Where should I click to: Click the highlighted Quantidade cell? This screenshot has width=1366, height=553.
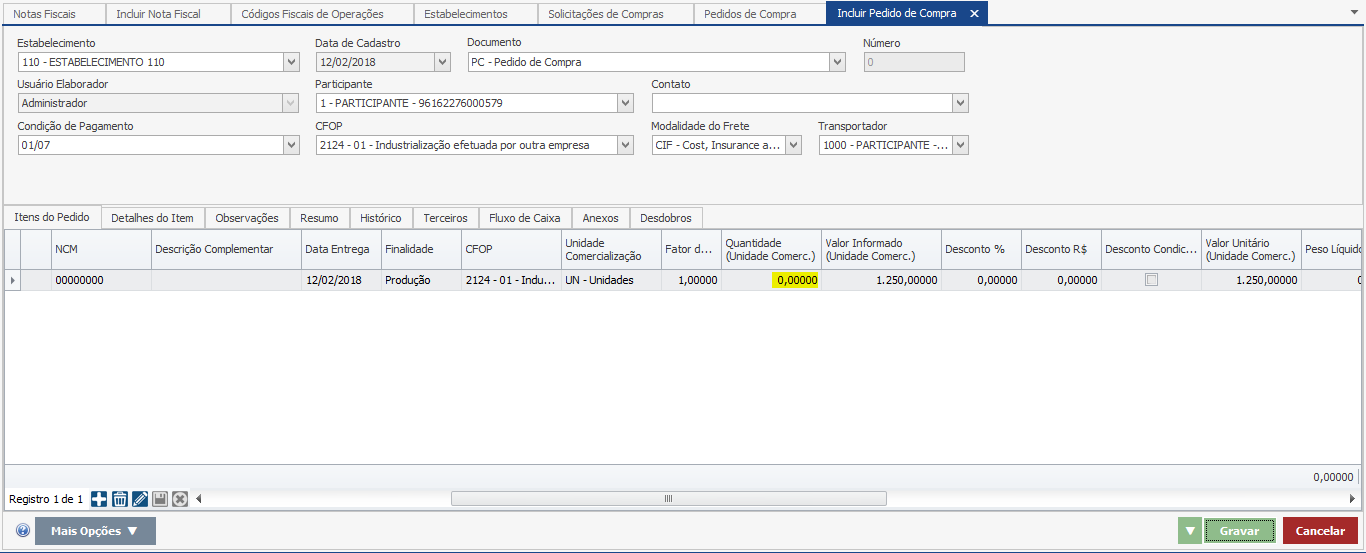tap(794, 281)
